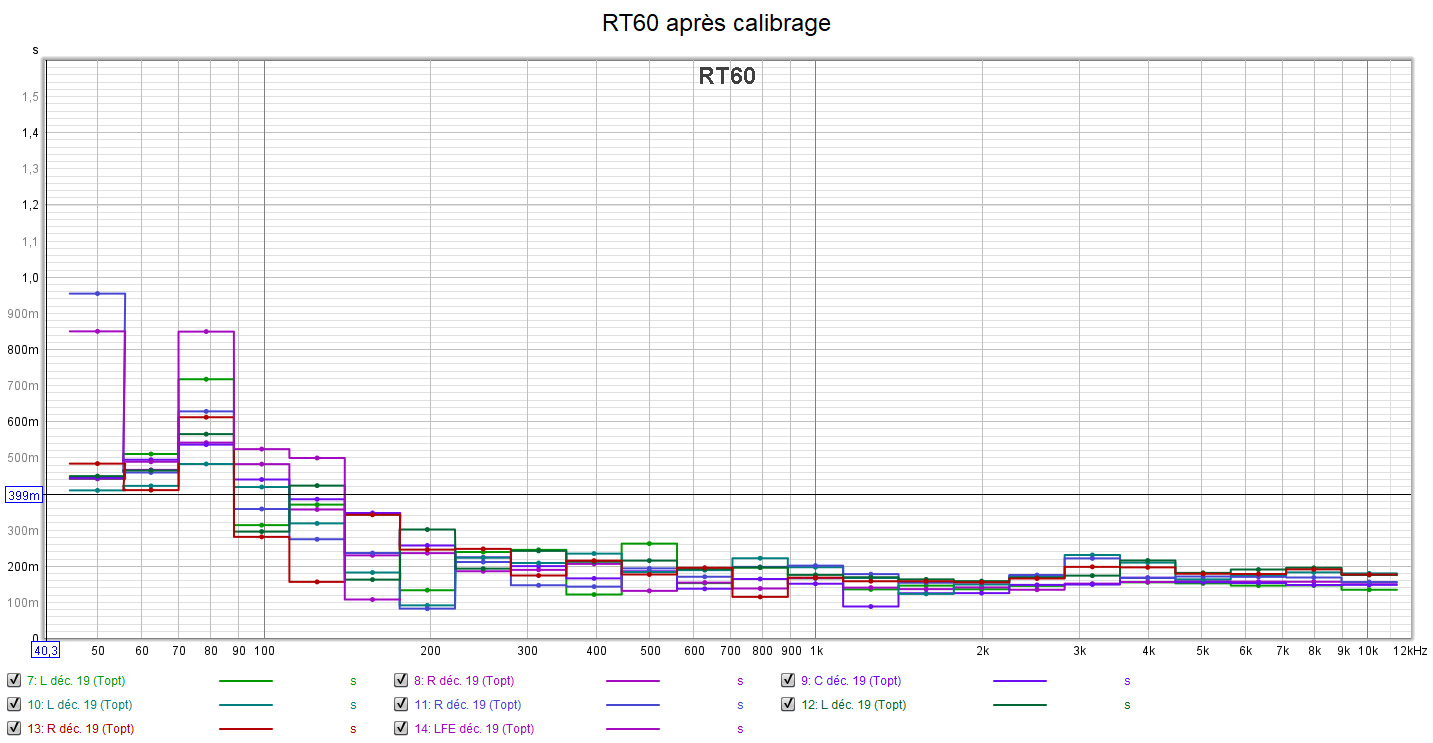Uncheck the "7: L déc. 19 (Topt)" trace checkbox
This screenshot has width=1433, height=743.
click(14, 680)
